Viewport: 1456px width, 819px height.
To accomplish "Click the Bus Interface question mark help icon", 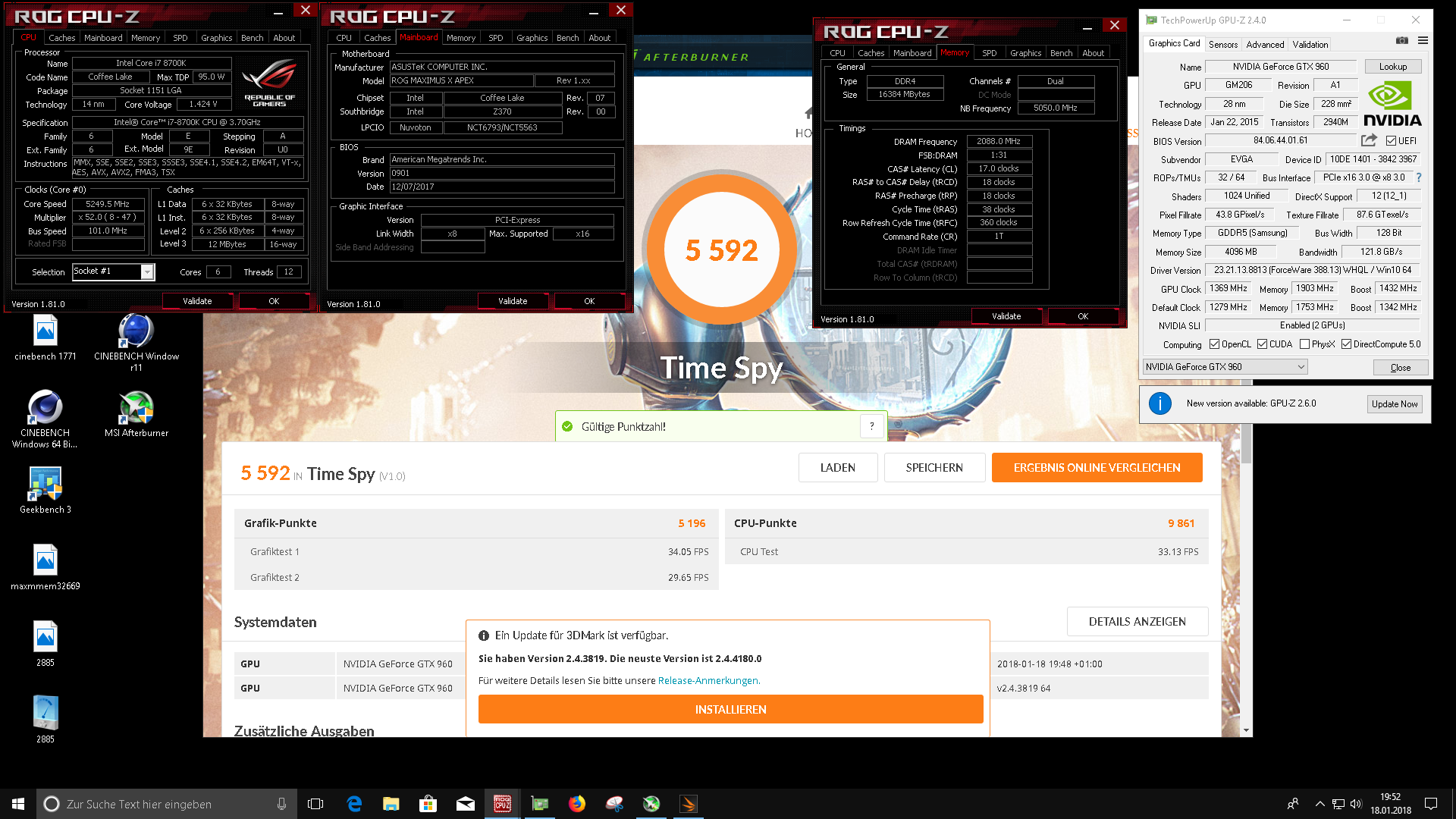I will click(1418, 177).
